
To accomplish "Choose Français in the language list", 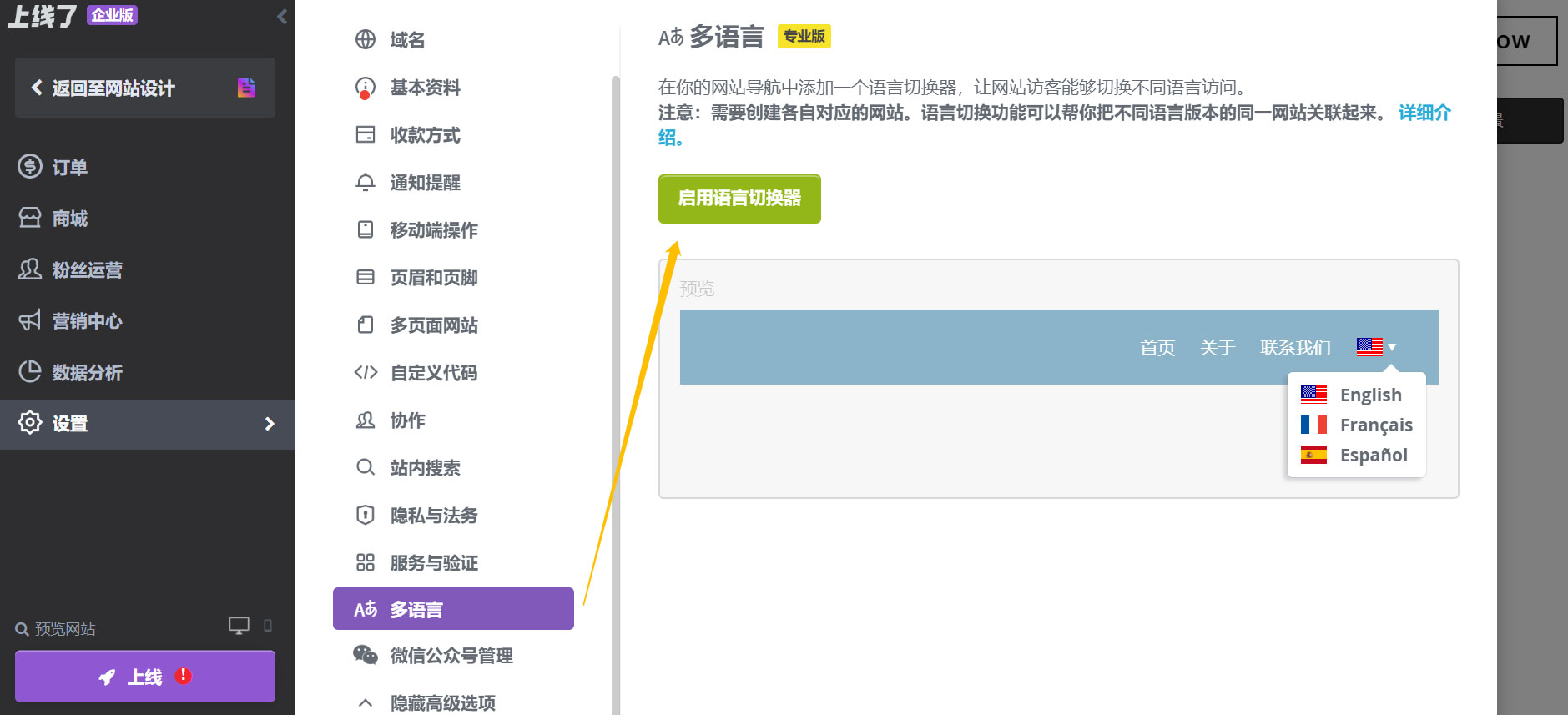I will [x=1375, y=425].
